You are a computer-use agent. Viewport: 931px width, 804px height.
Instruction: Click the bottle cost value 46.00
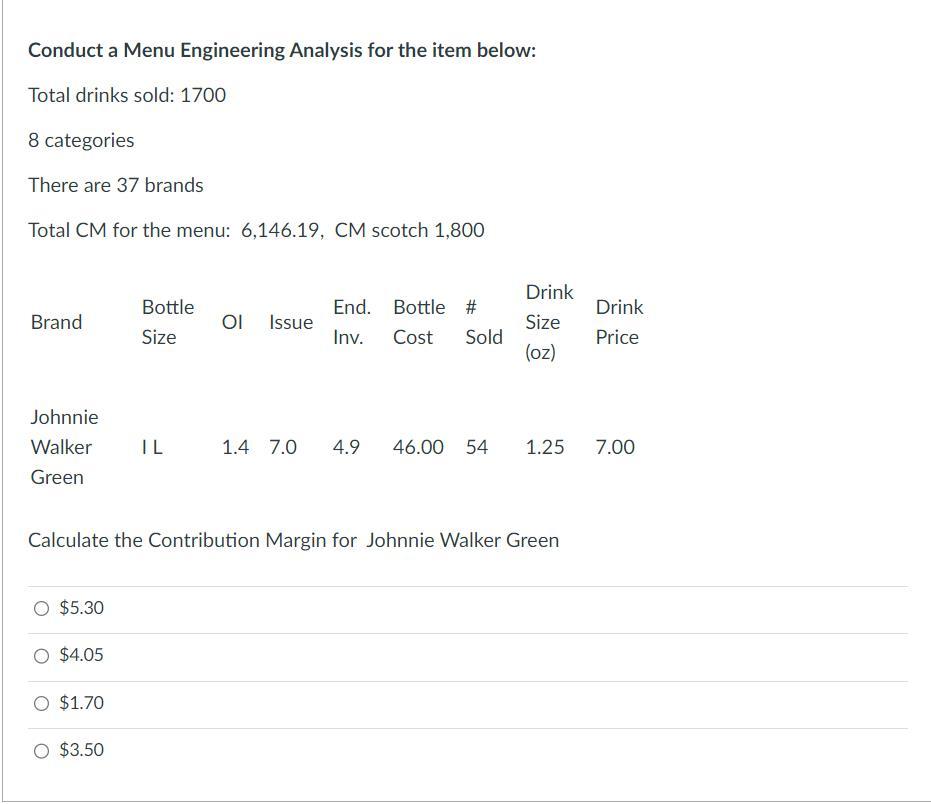[417, 447]
